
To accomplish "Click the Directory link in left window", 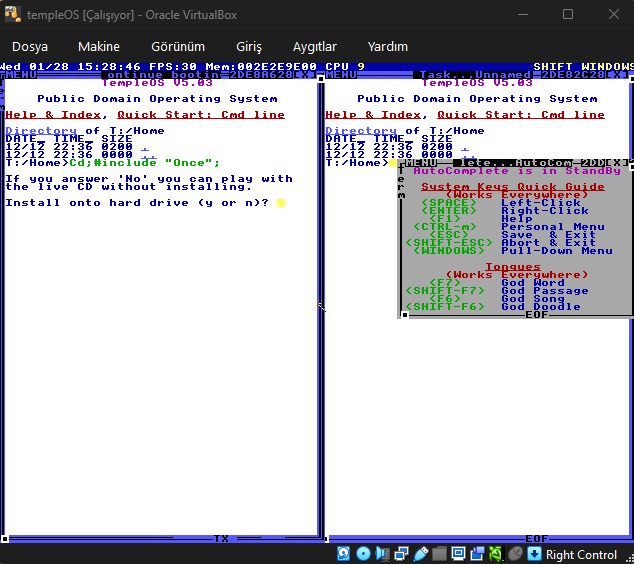I will pyautogui.click(x=41, y=131).
